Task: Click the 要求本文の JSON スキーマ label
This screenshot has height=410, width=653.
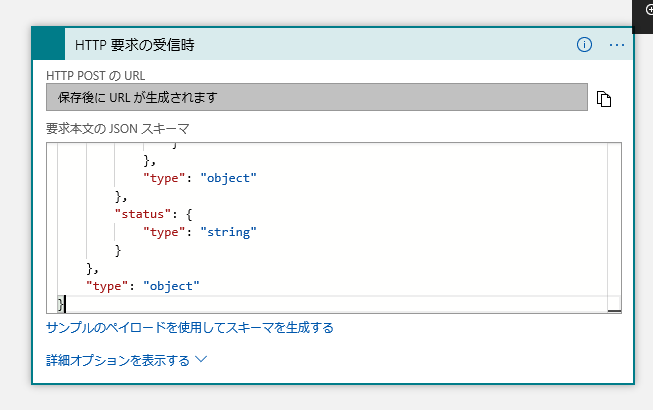Action: coord(117,129)
